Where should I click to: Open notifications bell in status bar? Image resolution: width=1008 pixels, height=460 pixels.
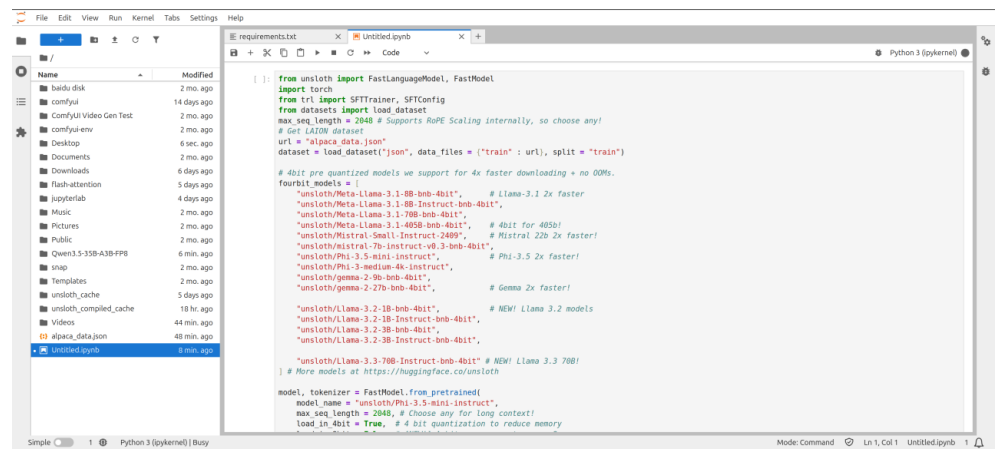click(x=979, y=442)
